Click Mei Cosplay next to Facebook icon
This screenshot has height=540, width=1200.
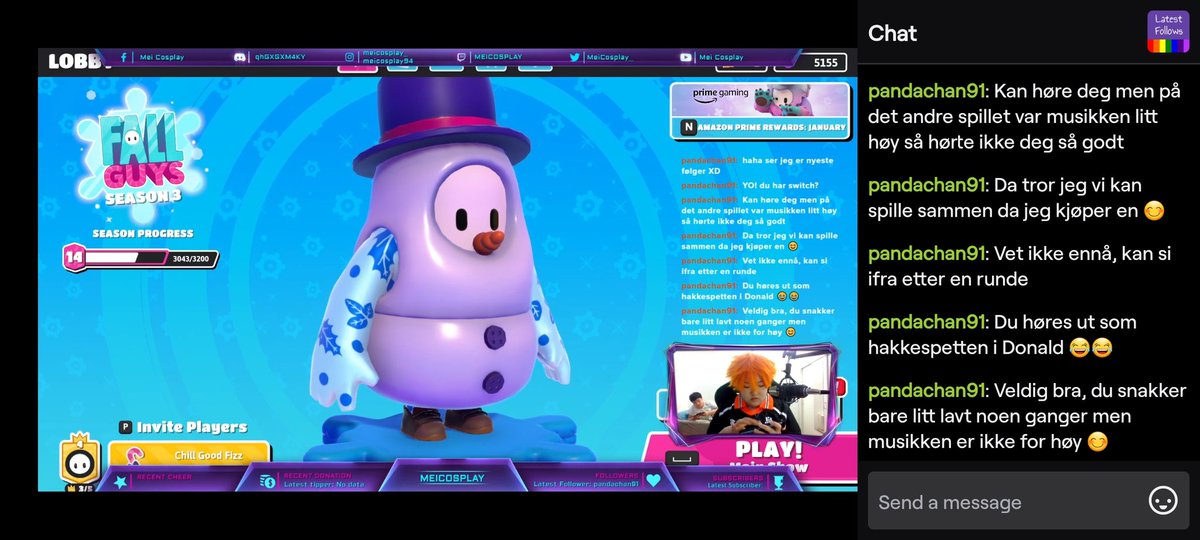(x=162, y=58)
